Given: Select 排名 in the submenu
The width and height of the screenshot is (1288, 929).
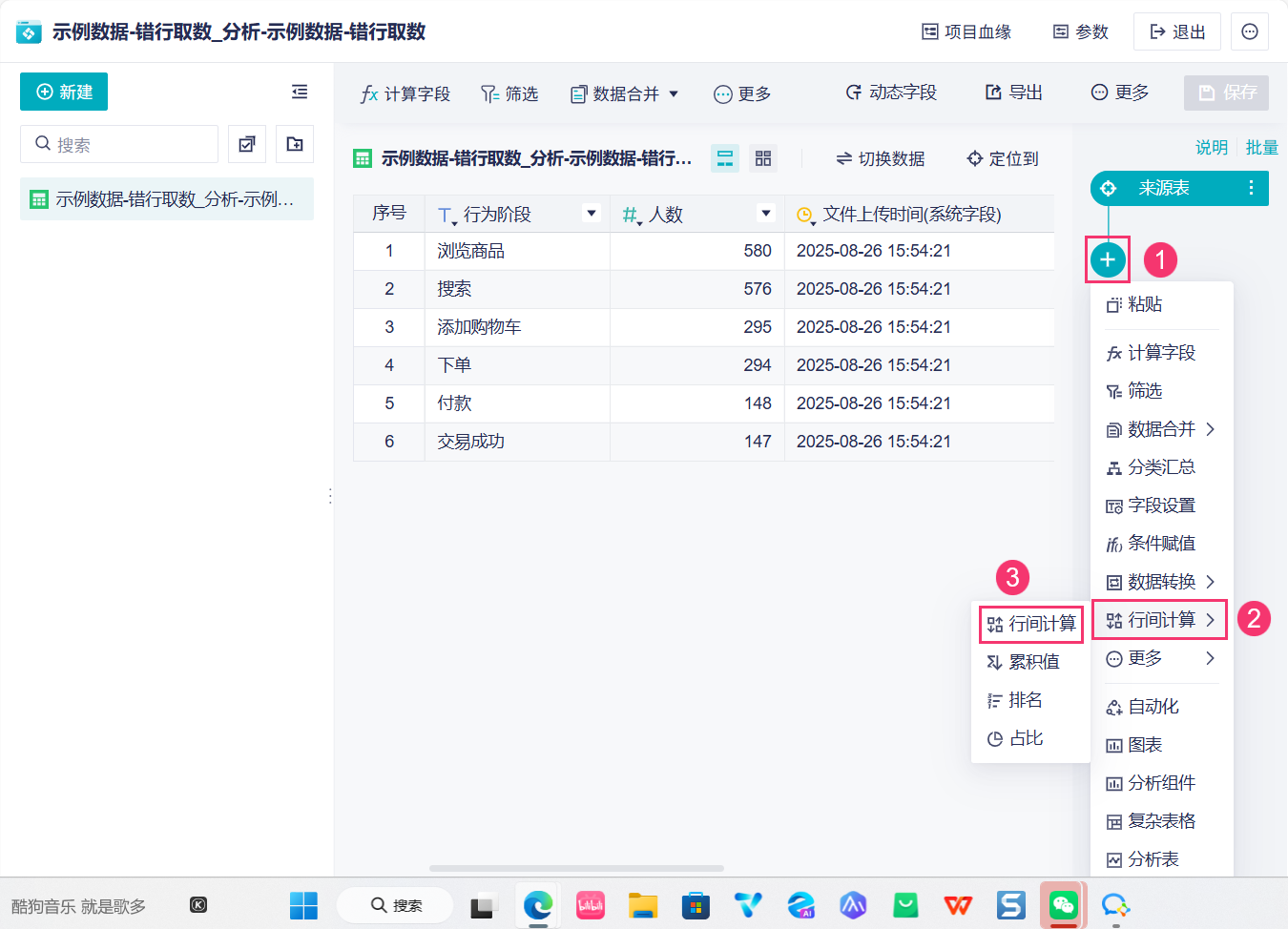Looking at the screenshot, I should click(x=1031, y=700).
